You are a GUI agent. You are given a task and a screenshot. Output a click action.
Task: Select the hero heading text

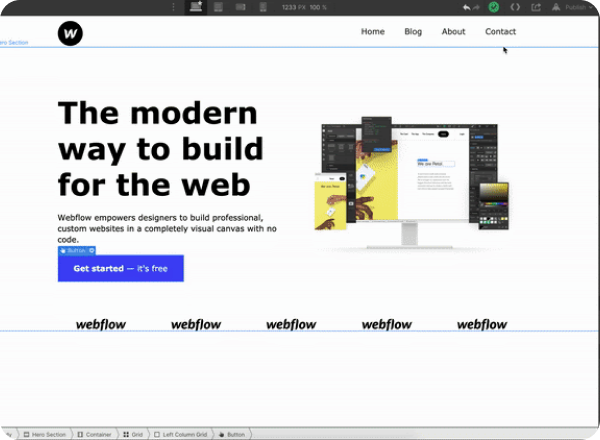click(160, 149)
